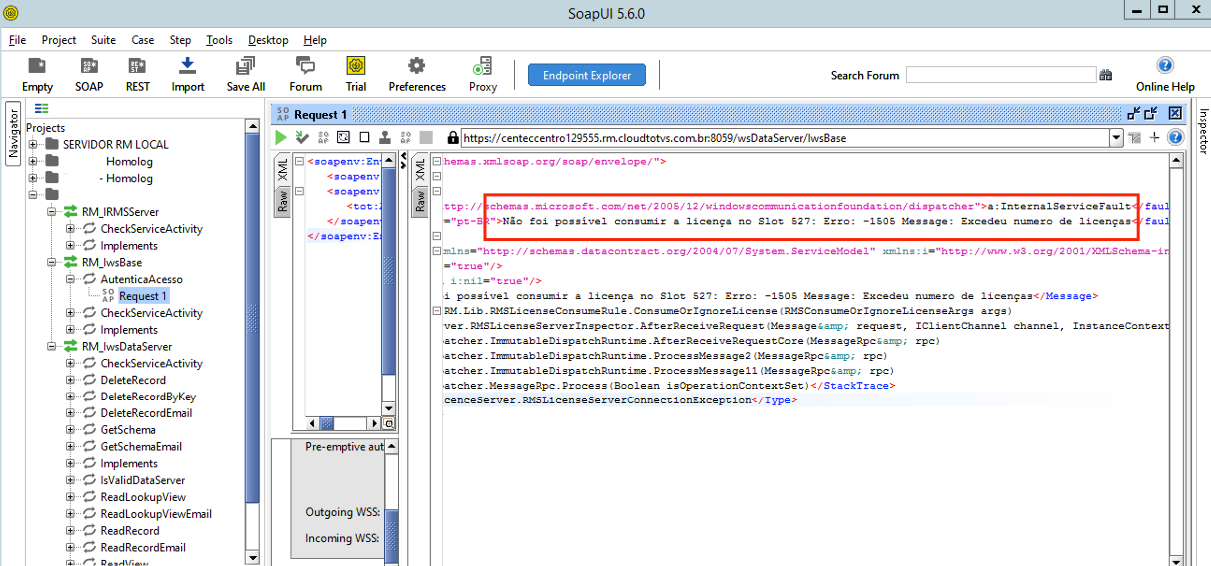Image resolution: width=1211 pixels, height=566 pixels.
Task: Open the Project menu
Action: tap(59, 40)
